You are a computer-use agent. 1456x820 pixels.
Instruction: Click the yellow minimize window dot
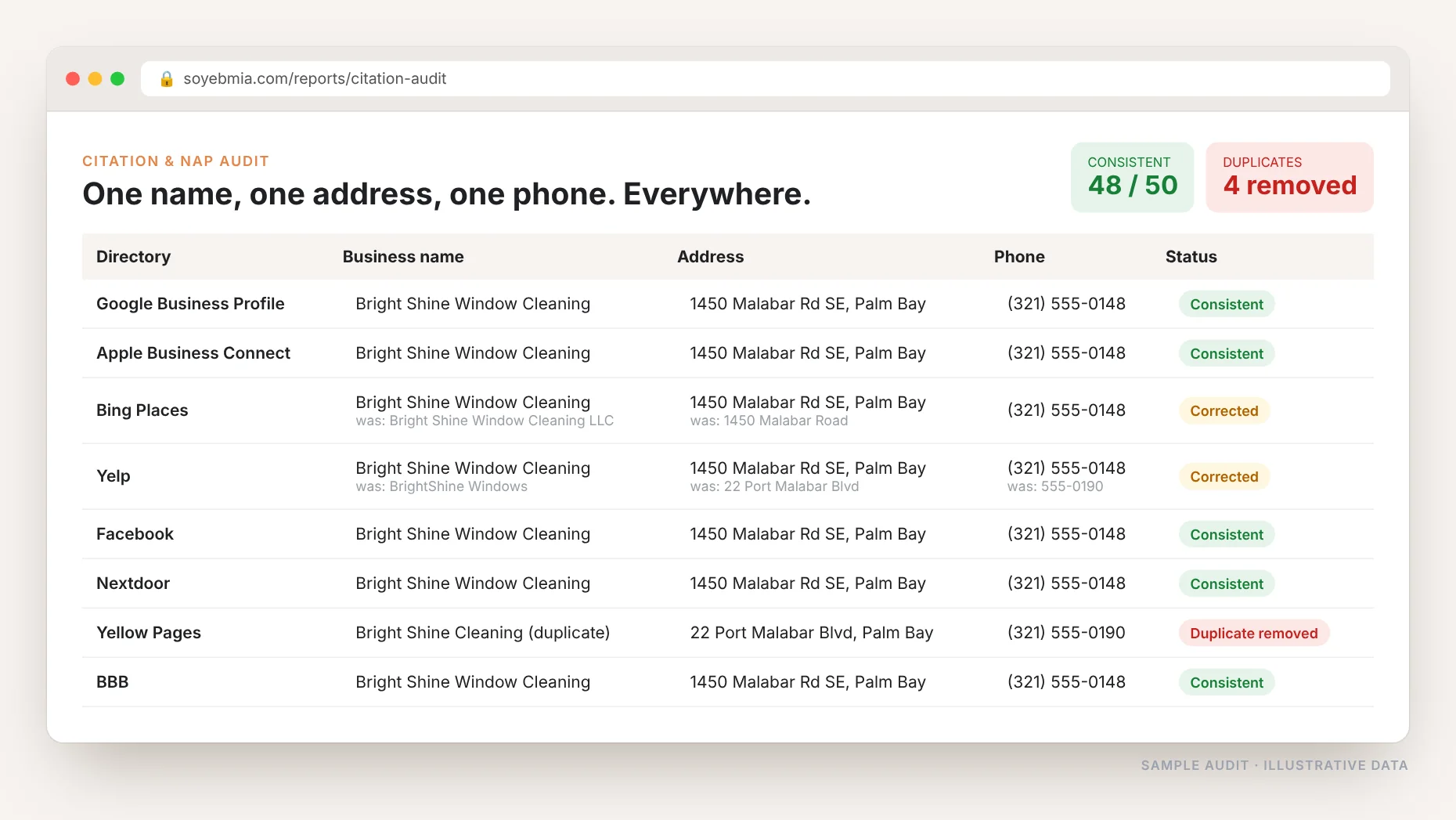tap(95, 78)
